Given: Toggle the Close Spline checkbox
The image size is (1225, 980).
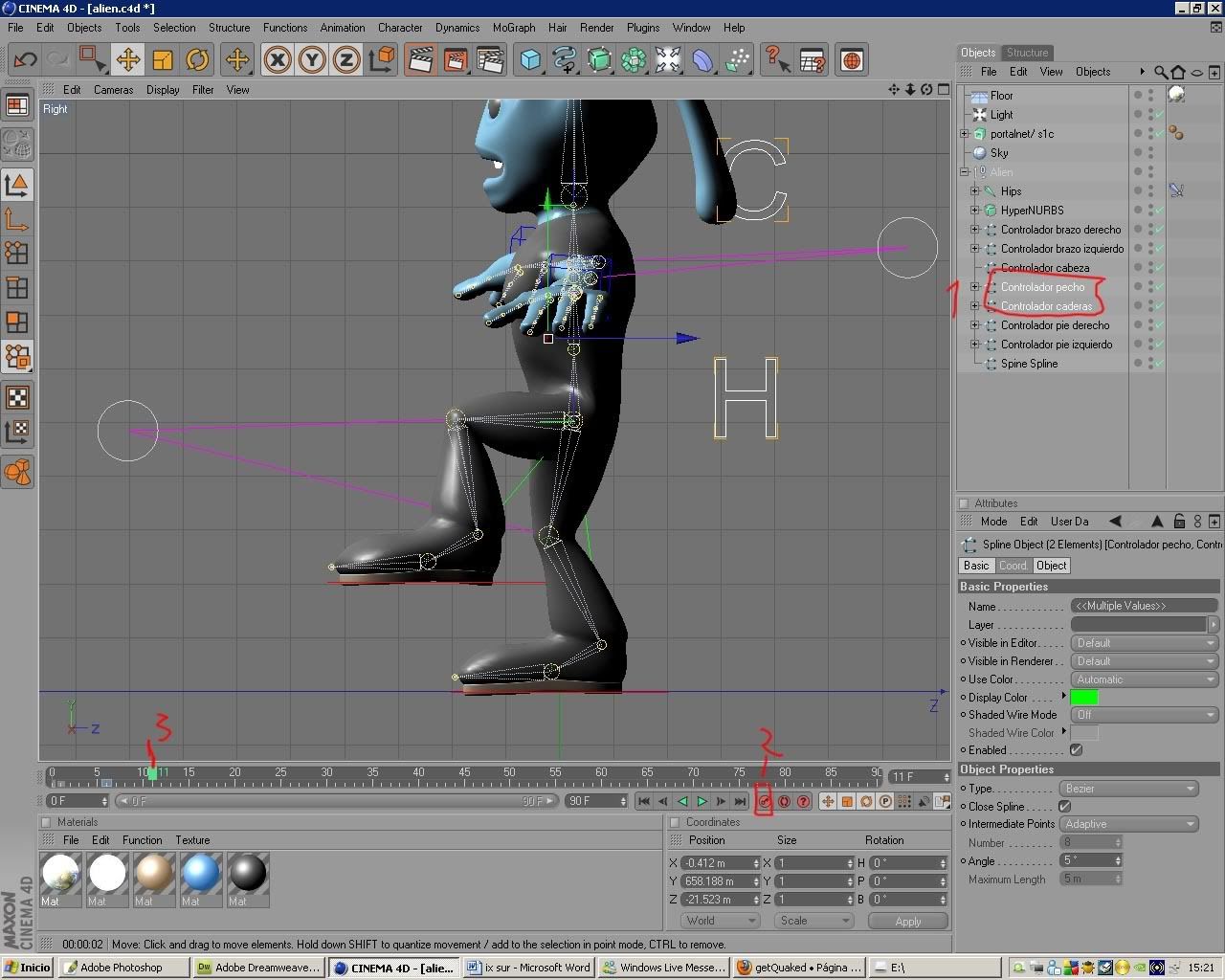Looking at the screenshot, I should pyautogui.click(x=1065, y=807).
